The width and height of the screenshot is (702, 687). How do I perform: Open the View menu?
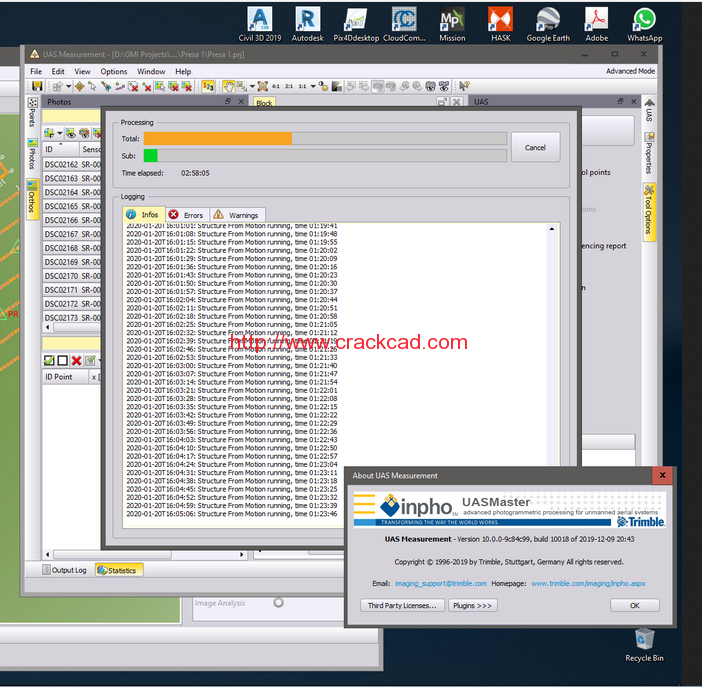coord(82,72)
